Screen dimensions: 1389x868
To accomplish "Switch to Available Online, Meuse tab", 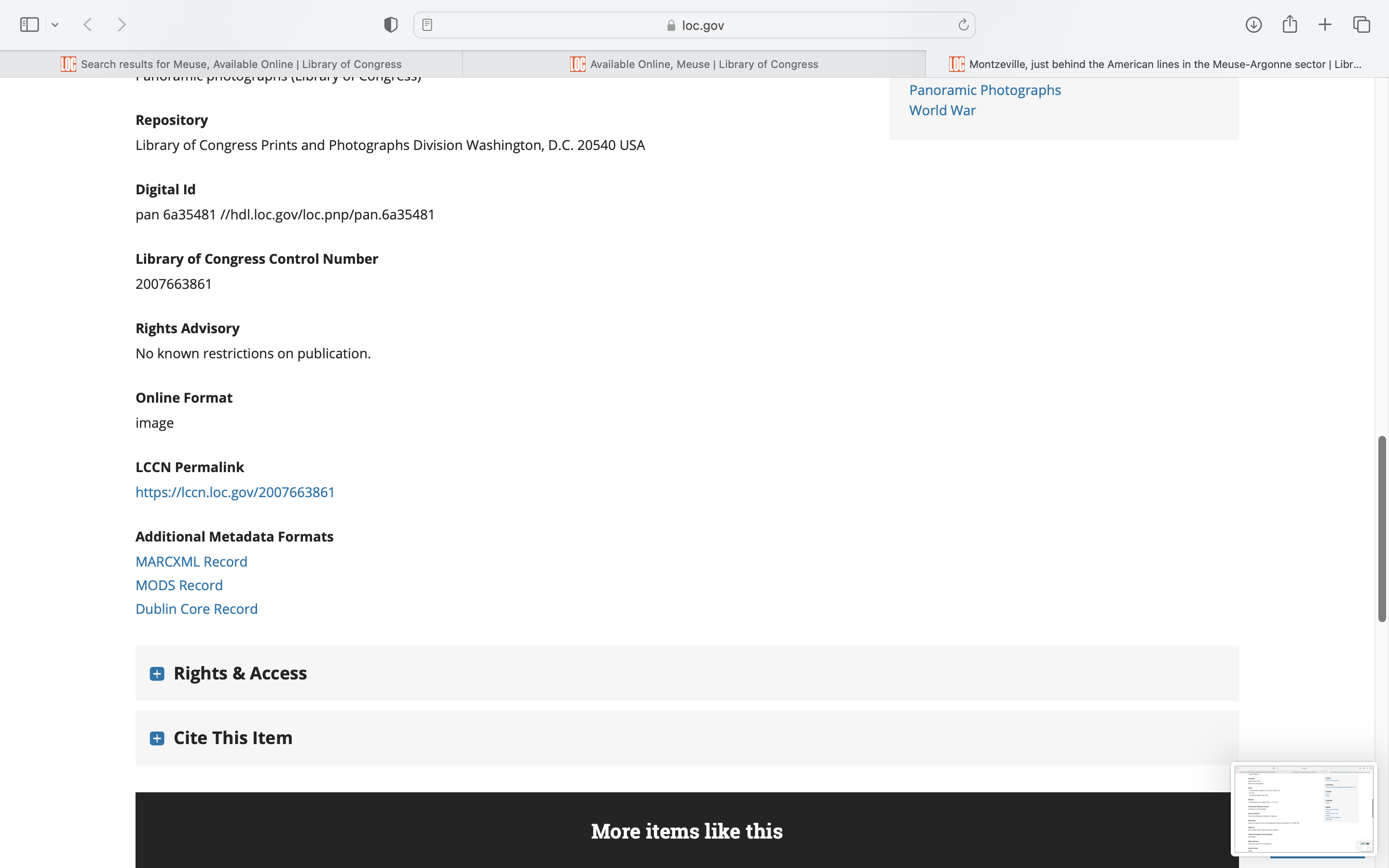I will point(694,64).
